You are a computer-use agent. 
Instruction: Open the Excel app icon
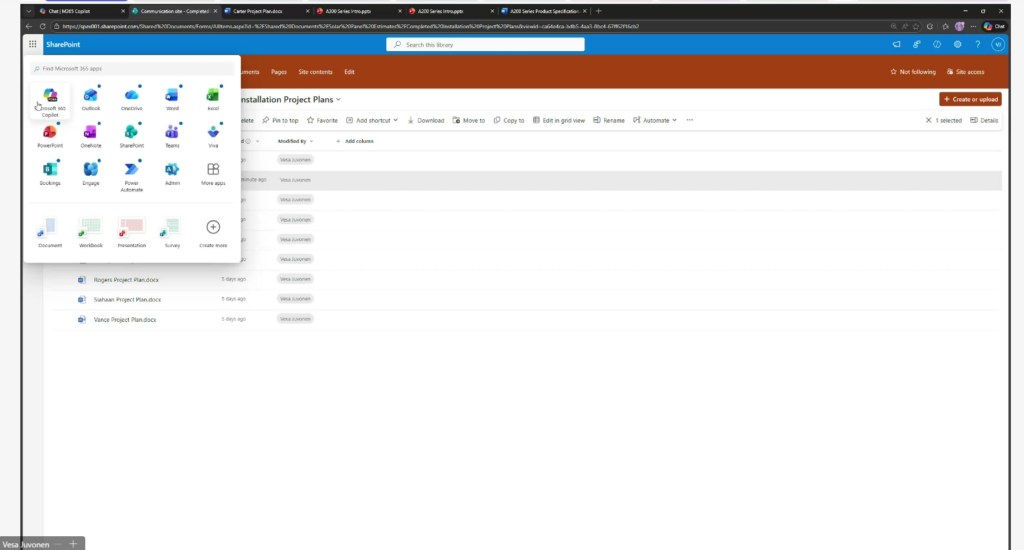213,96
